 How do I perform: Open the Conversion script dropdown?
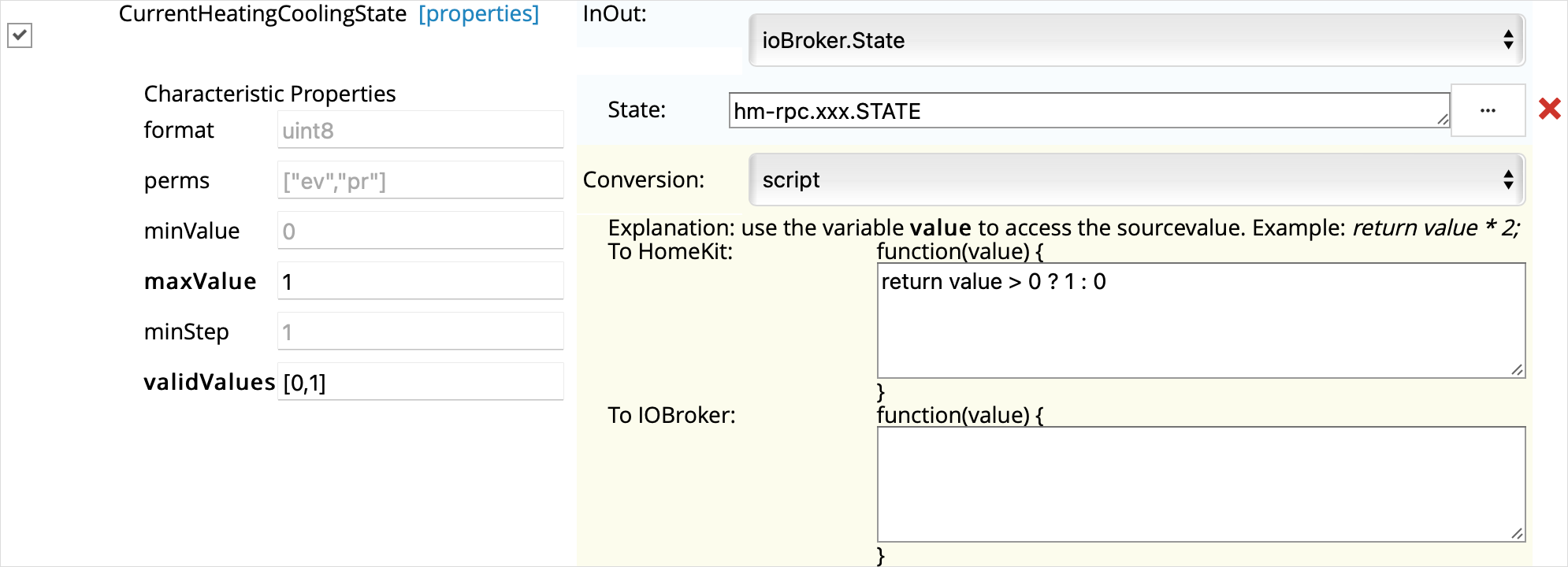click(1135, 180)
